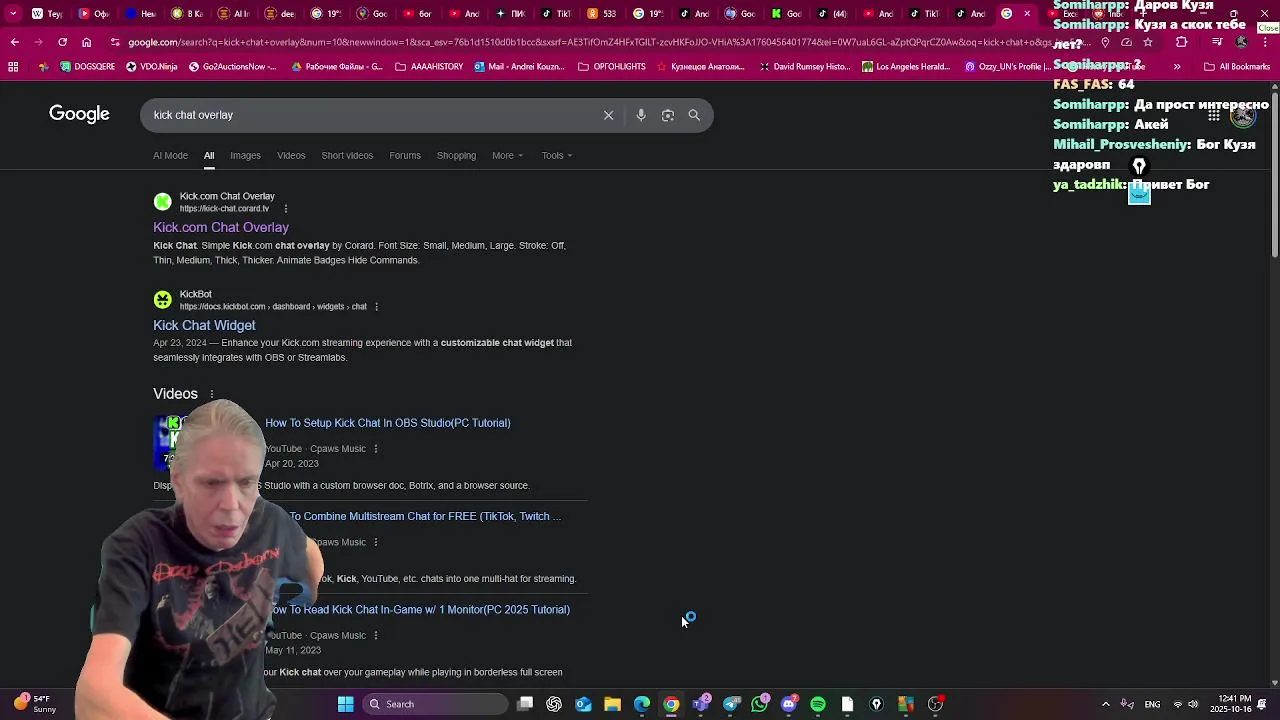Show hidden system tray icons

click(x=1105, y=704)
